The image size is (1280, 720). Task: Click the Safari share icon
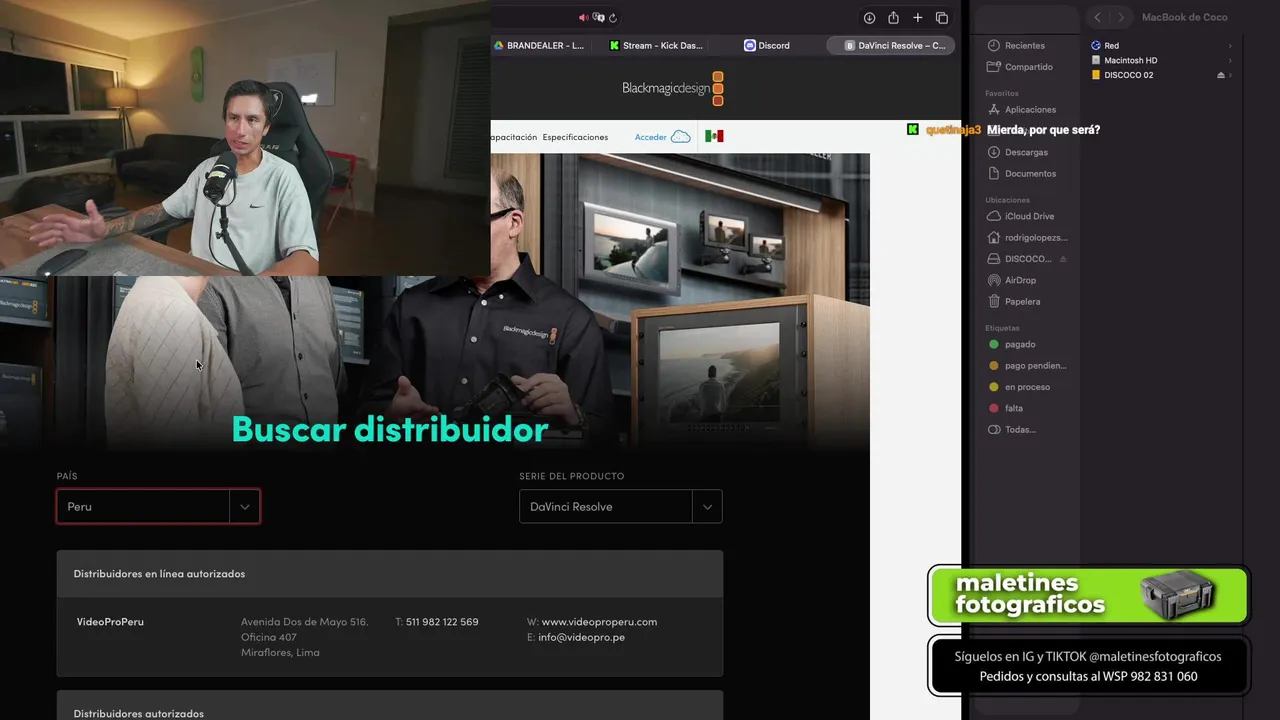point(893,18)
